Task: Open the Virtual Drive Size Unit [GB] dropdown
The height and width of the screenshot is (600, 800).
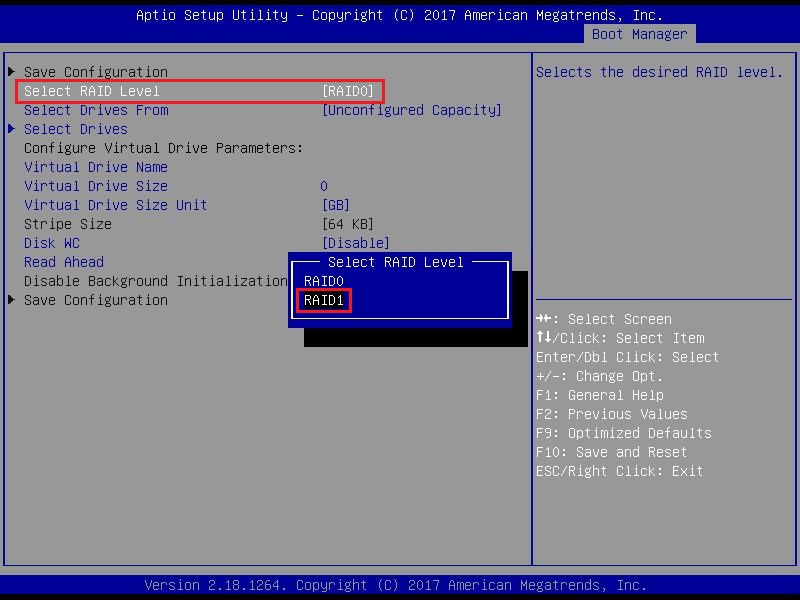Action: [x=335, y=205]
